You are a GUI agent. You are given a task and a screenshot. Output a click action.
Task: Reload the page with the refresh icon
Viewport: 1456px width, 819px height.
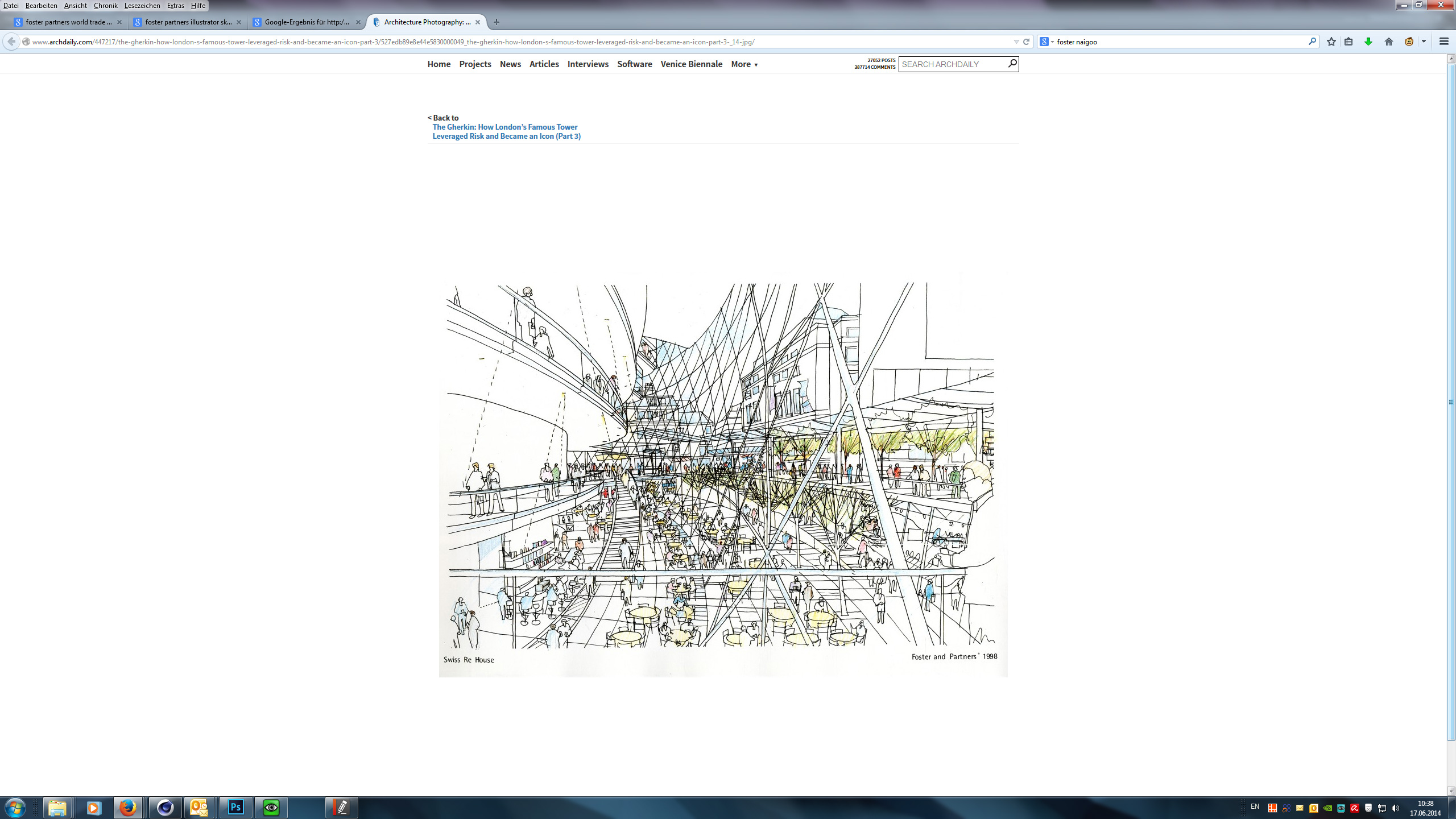click(1027, 42)
